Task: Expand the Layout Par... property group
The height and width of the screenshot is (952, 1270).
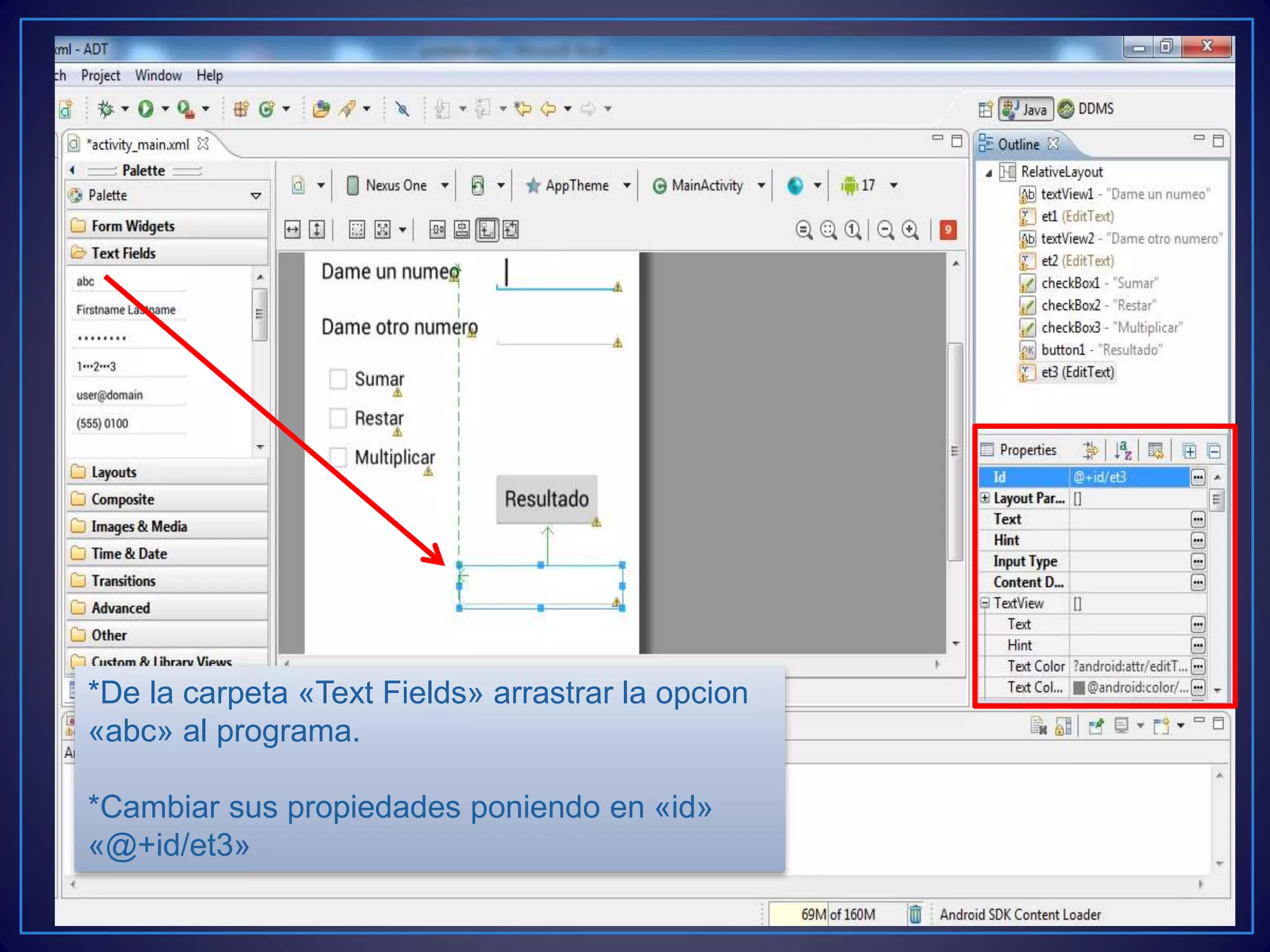Action: pyautogui.click(x=985, y=498)
